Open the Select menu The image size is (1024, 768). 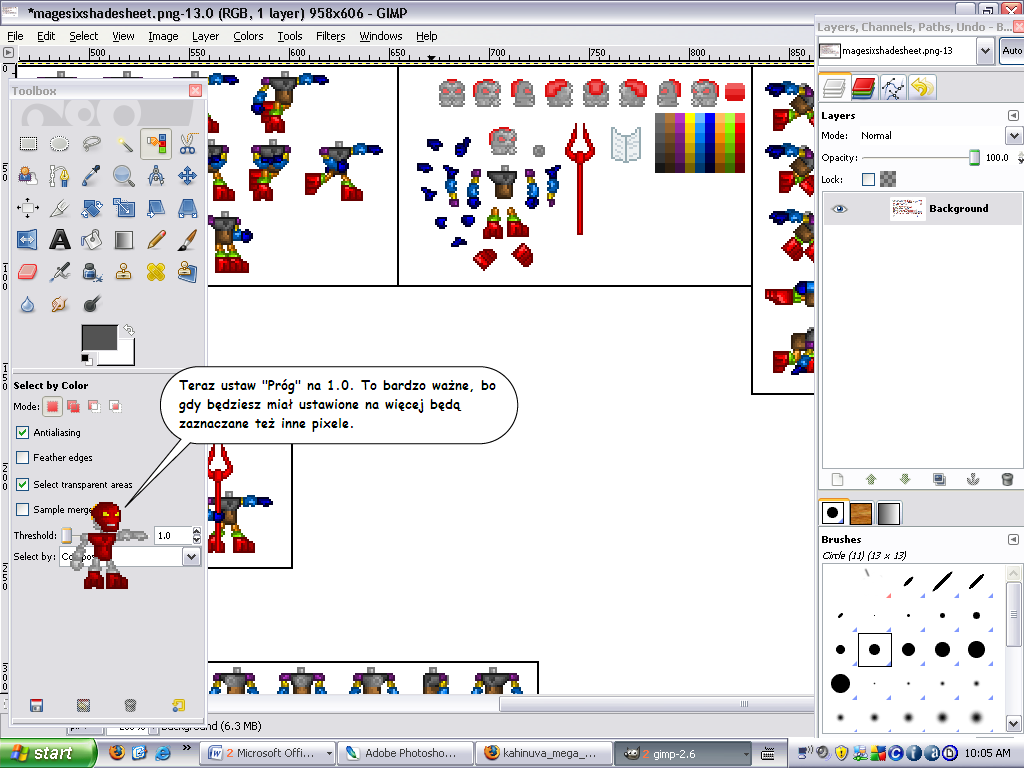(x=84, y=36)
